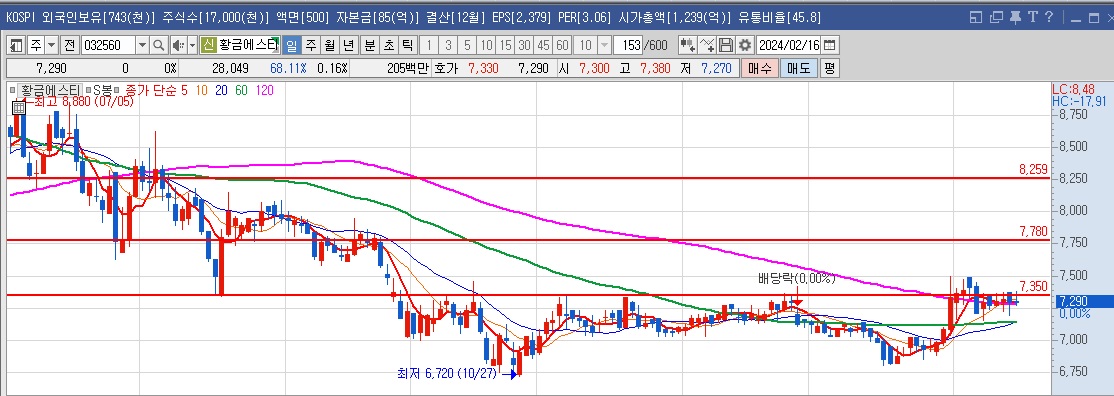Click the S봉 legend label

tap(103, 90)
